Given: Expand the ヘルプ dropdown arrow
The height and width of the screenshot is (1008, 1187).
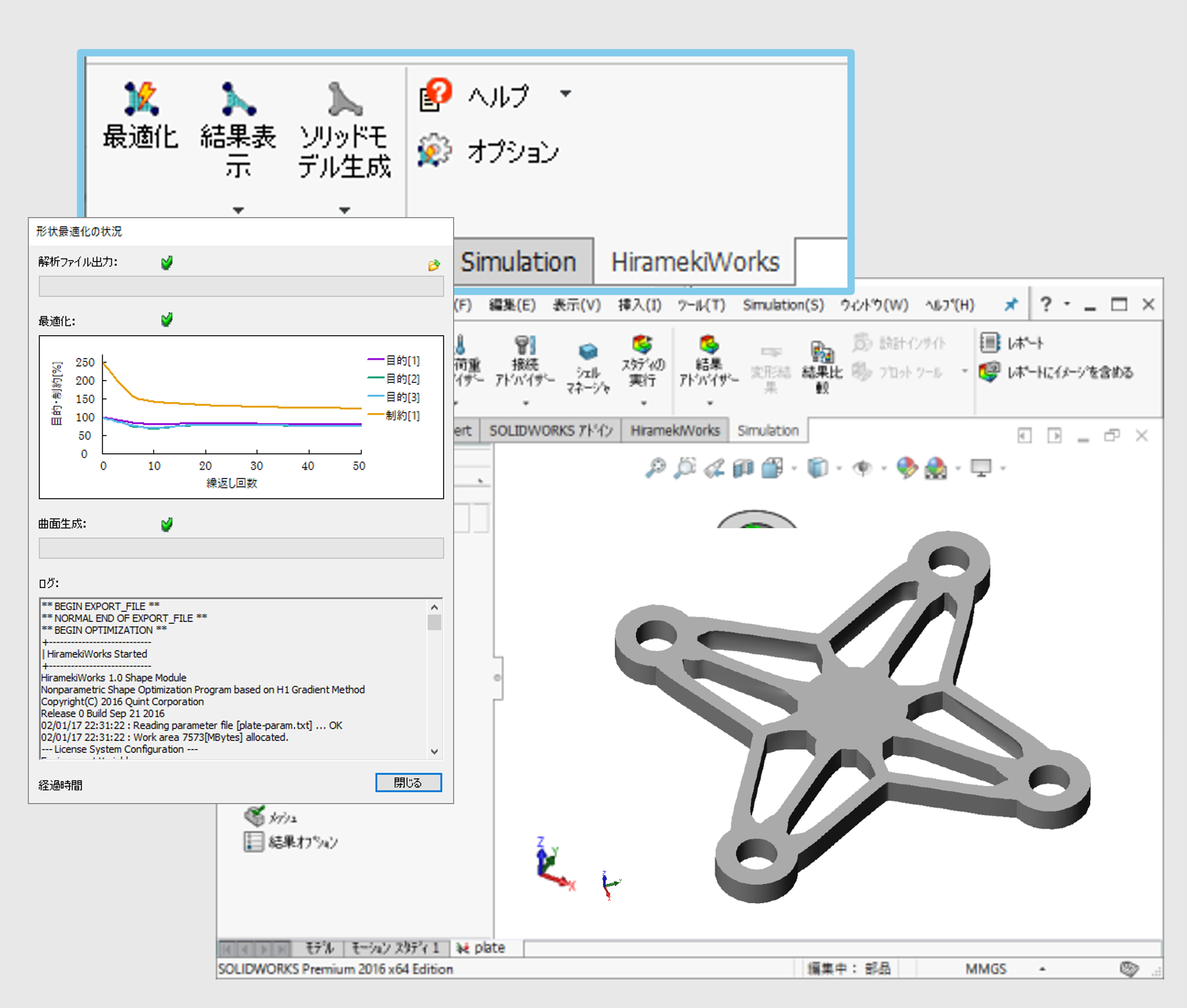Looking at the screenshot, I should pos(566,94).
